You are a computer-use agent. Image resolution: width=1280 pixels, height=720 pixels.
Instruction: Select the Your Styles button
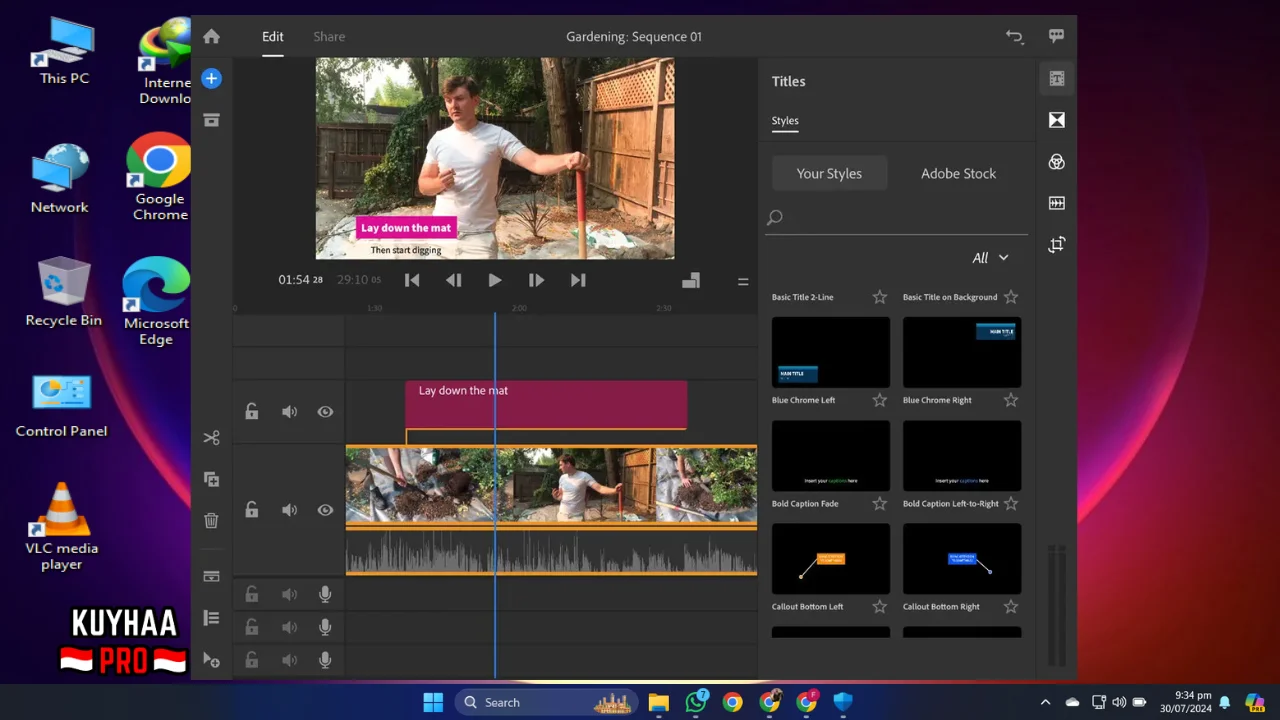(829, 173)
